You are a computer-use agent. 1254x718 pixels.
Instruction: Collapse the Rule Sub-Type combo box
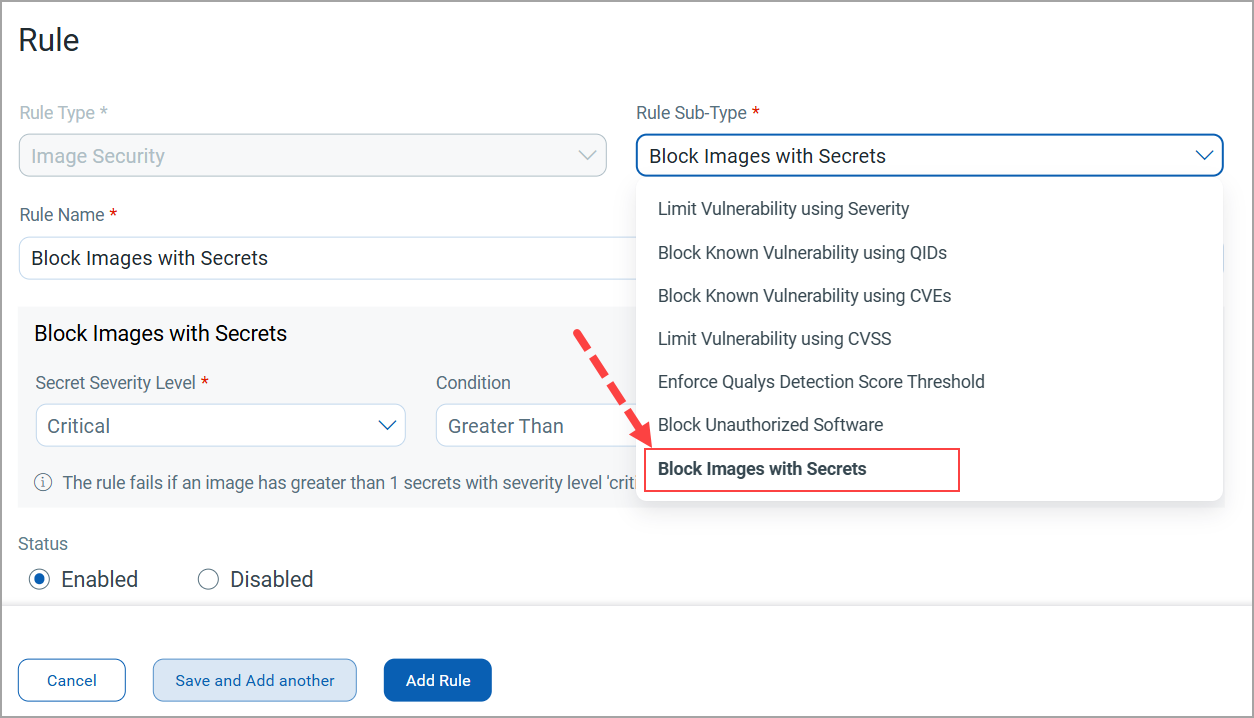[x=930, y=155]
